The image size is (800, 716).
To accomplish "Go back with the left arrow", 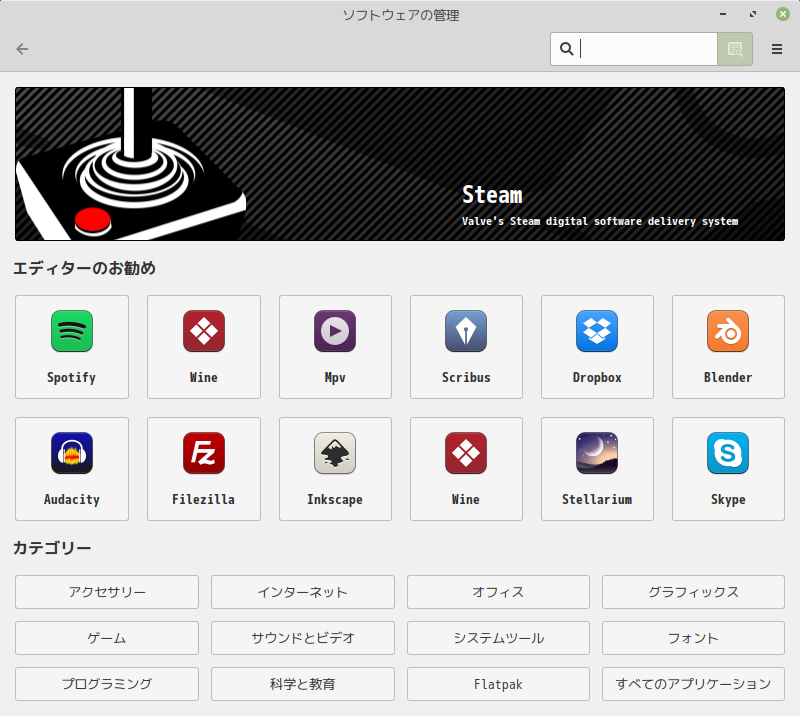I will point(22,49).
